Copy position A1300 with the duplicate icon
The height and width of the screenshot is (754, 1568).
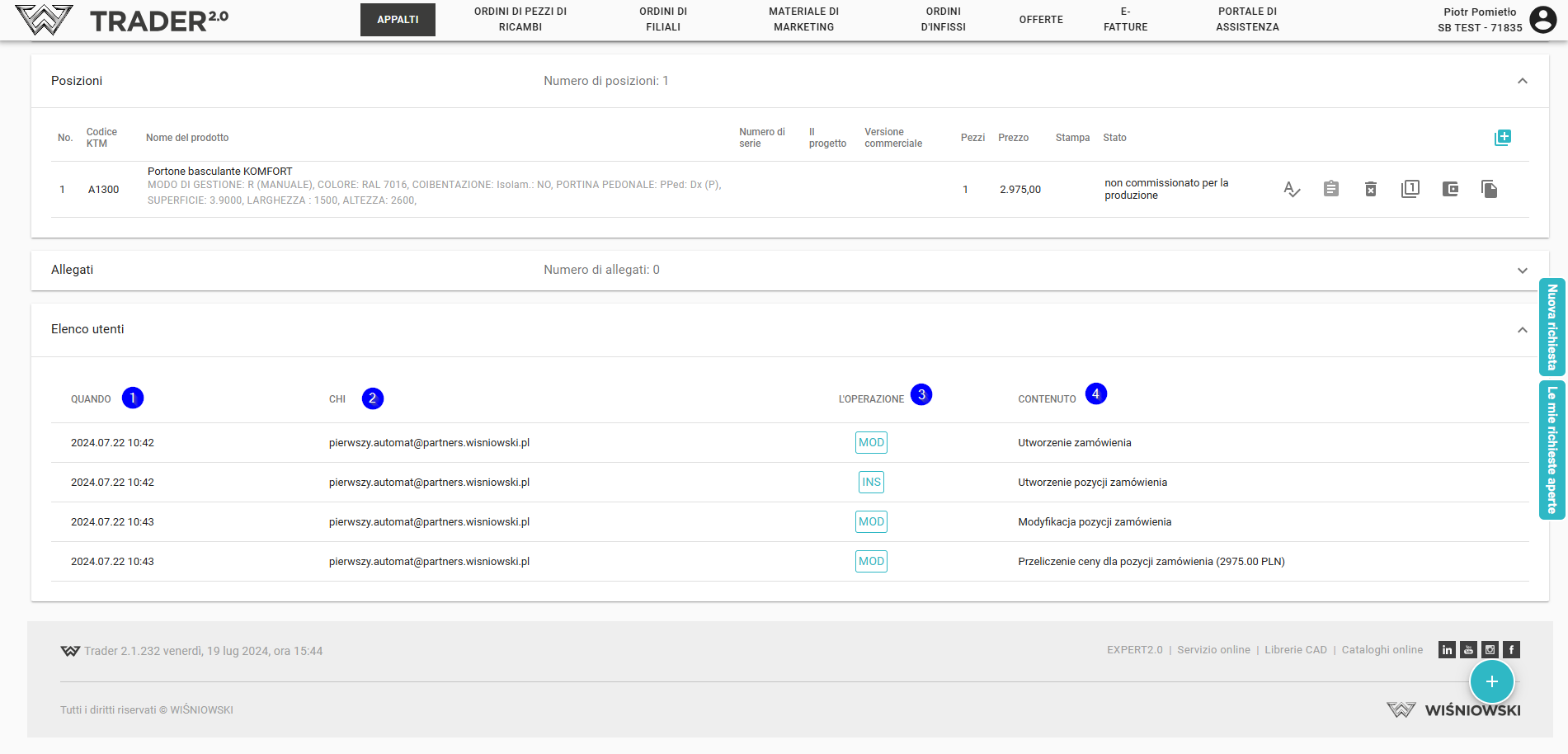(x=1489, y=190)
